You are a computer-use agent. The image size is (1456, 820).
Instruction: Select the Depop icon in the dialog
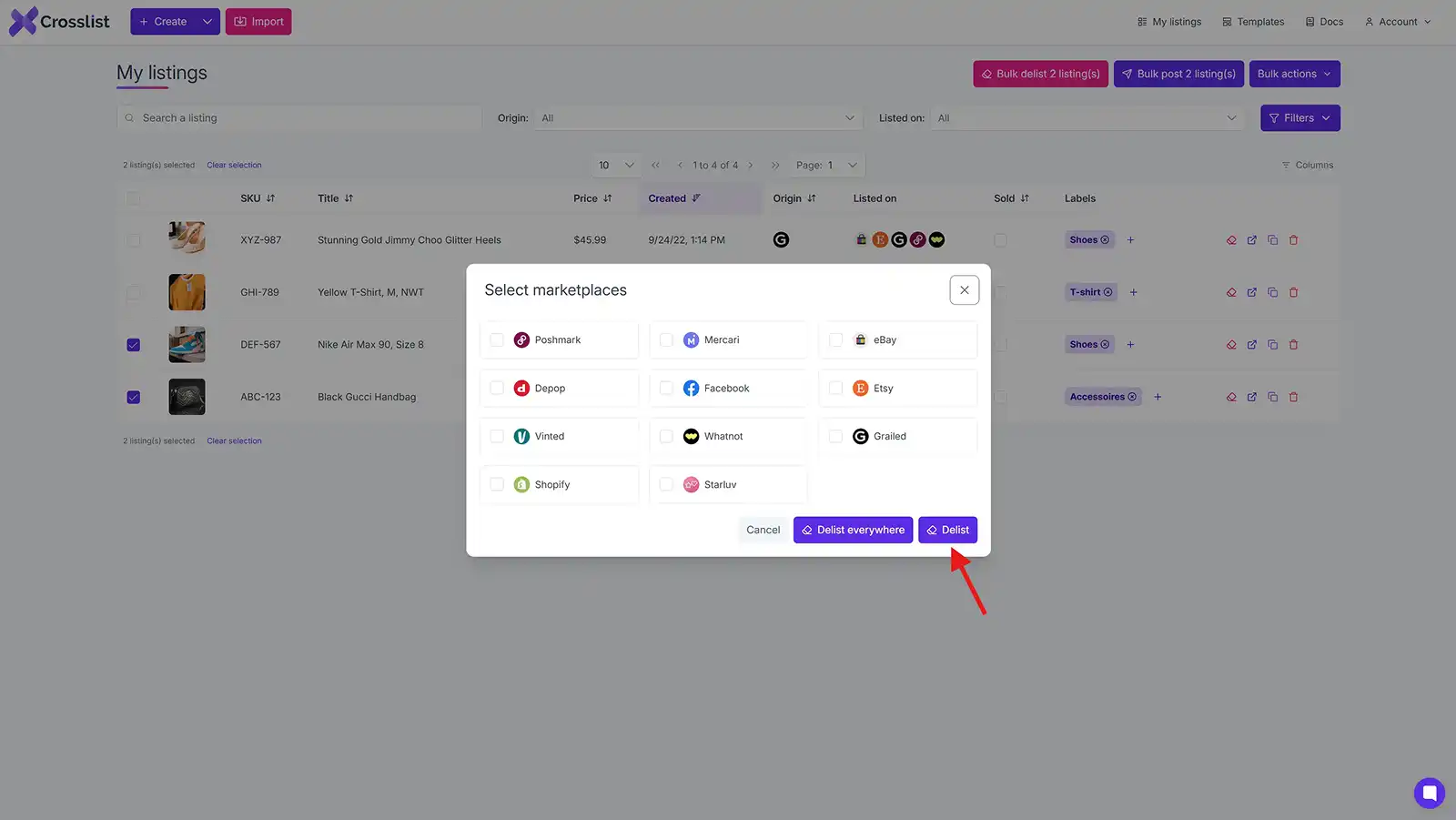point(521,388)
